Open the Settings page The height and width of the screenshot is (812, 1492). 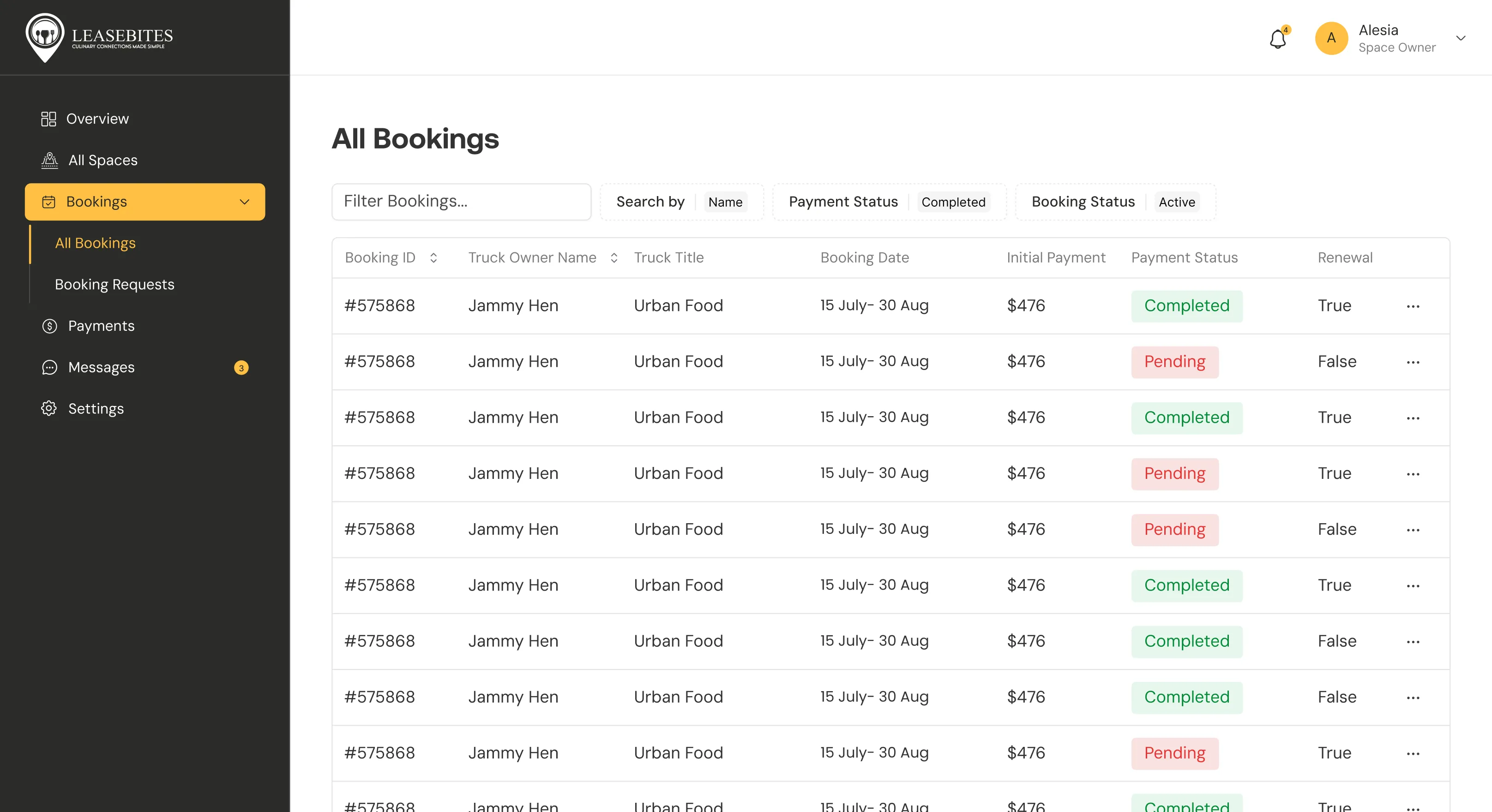96,409
